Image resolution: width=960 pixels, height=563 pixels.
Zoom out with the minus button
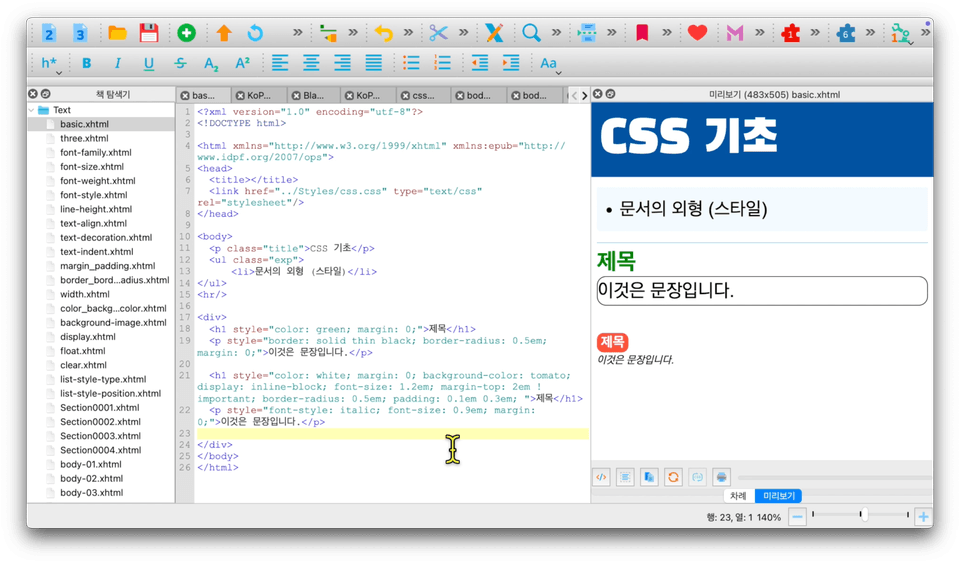tap(797, 517)
